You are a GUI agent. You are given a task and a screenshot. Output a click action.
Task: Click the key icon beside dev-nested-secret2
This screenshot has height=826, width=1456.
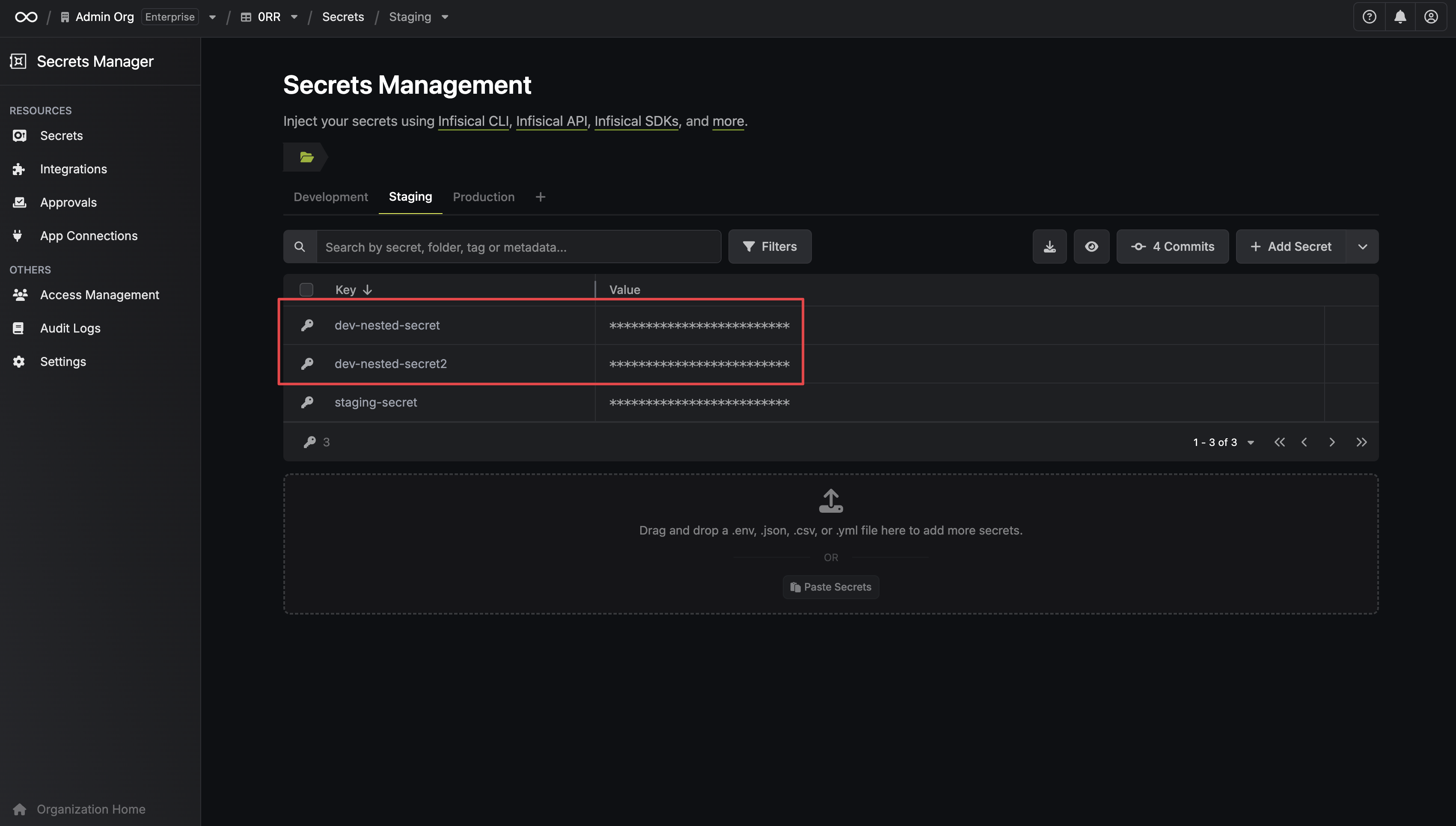[307, 364]
